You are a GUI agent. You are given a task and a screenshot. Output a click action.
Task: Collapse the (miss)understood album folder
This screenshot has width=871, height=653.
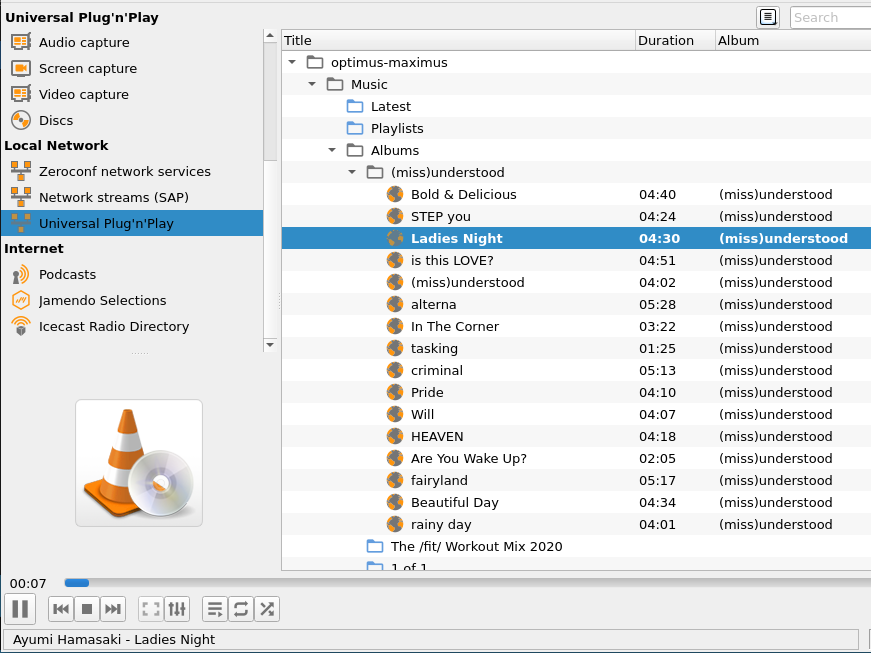point(352,172)
